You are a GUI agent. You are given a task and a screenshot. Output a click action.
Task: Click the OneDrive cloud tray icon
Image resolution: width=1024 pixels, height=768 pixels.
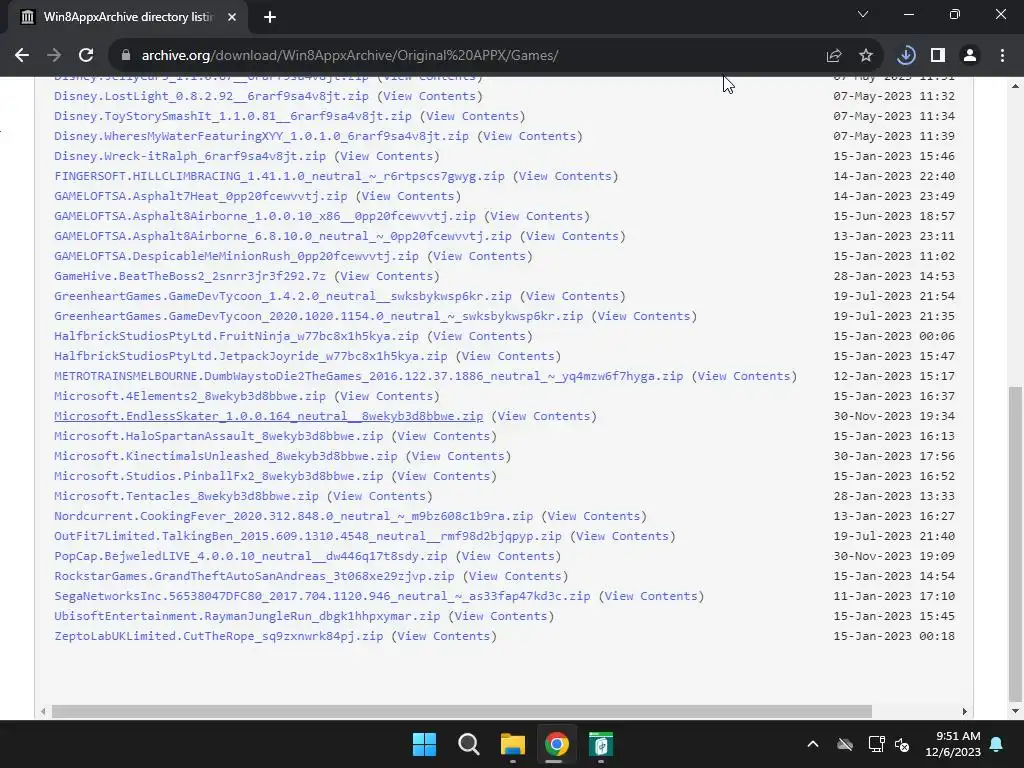(845, 744)
